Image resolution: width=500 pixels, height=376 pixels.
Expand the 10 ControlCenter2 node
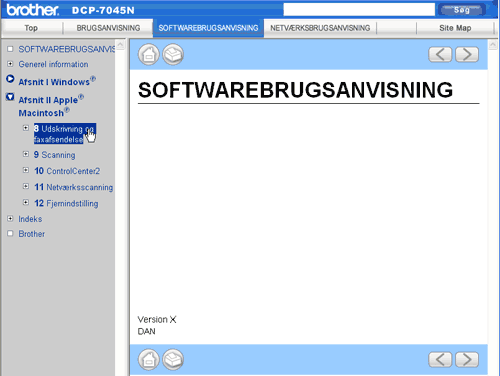pos(26,170)
